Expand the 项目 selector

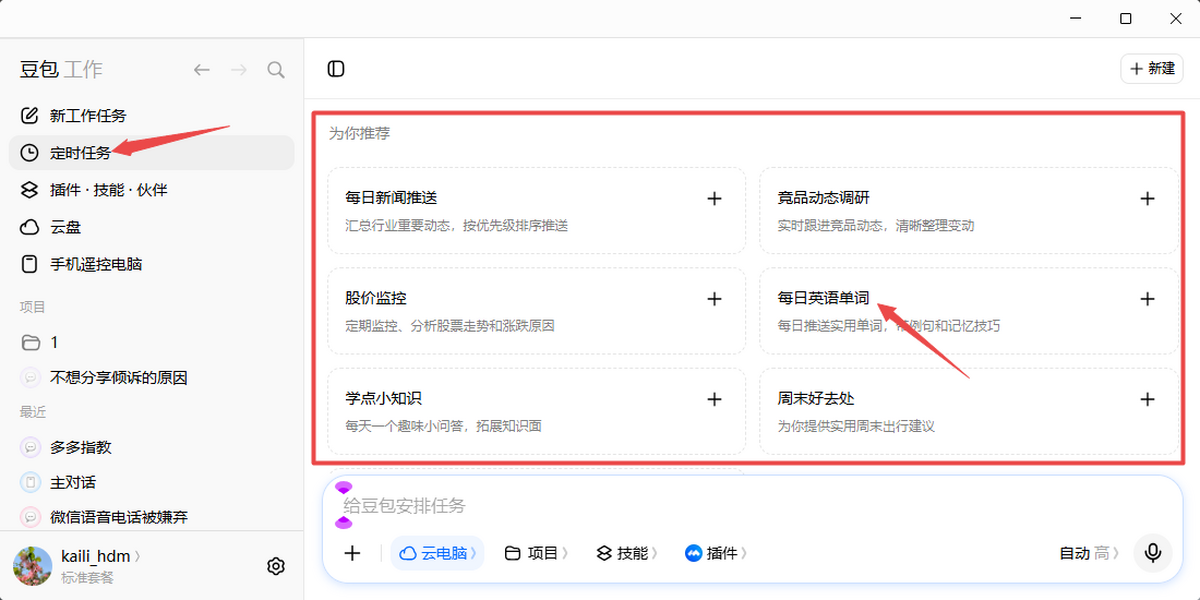536,553
